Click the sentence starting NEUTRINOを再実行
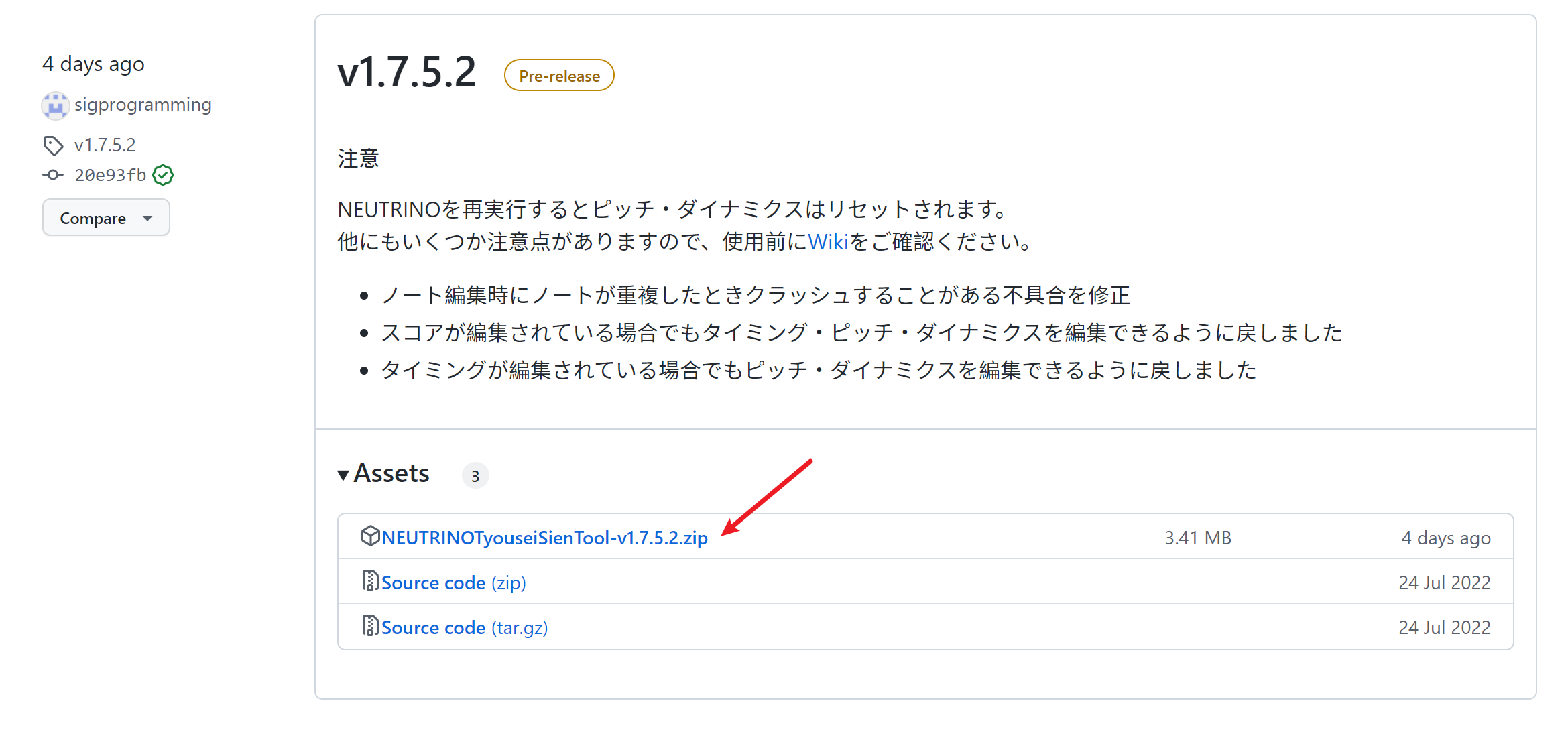This screenshot has height=736, width=1568. [672, 209]
